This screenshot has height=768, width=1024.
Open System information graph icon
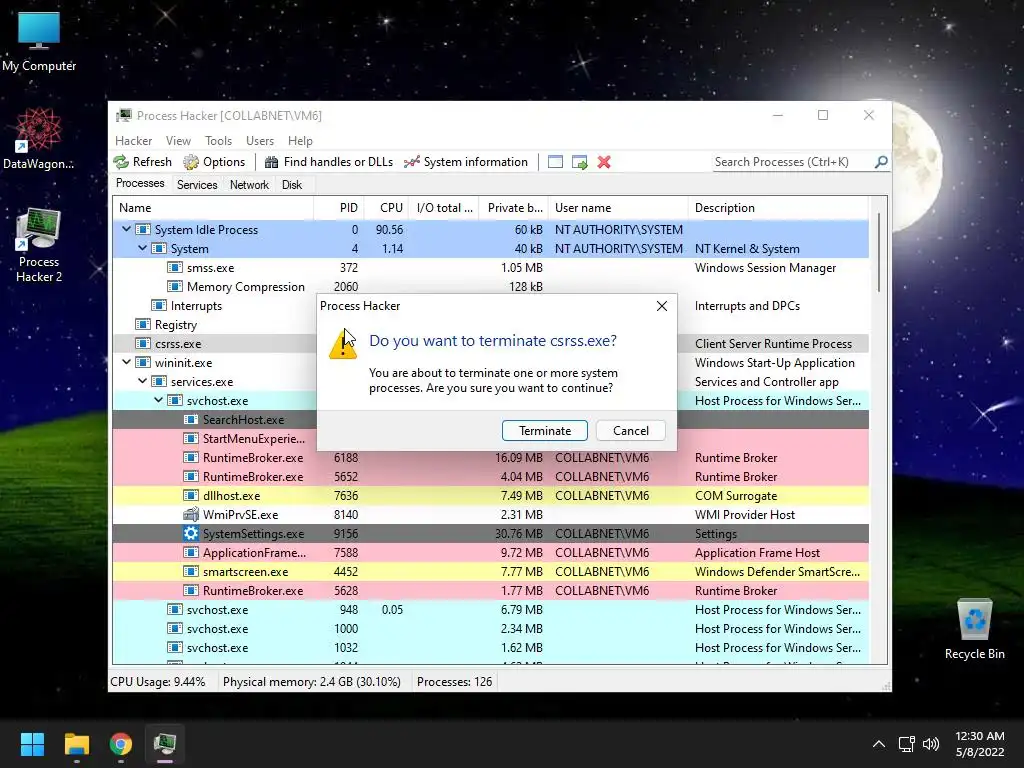[411, 162]
